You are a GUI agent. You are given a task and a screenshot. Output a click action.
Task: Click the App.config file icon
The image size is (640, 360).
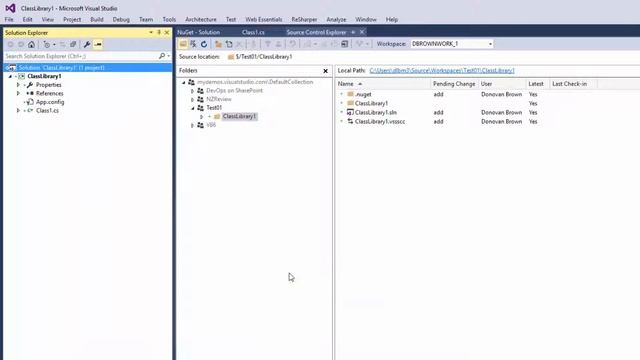(30, 102)
